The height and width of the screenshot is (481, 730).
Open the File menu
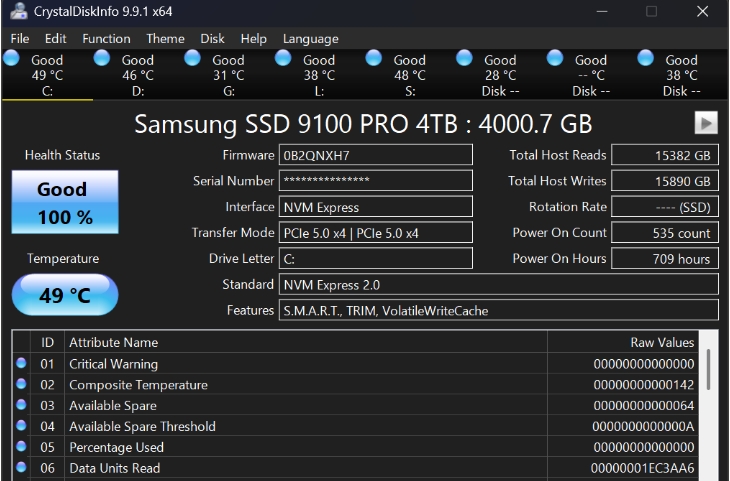(20, 39)
